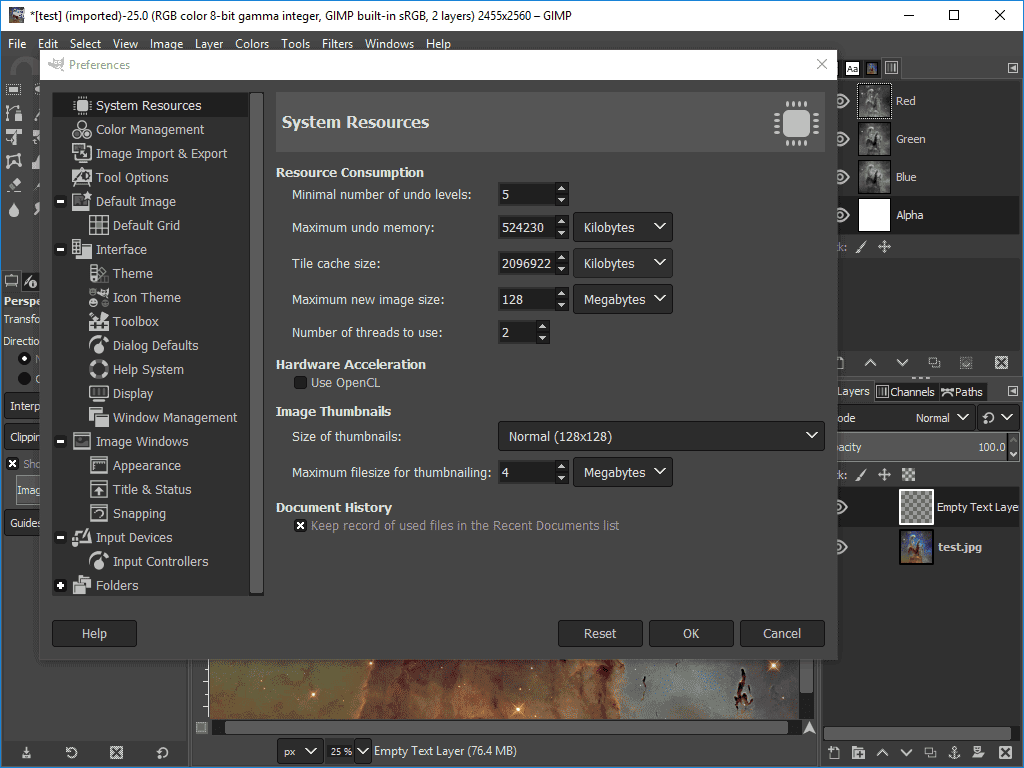1024x768 pixels.
Task: Reset tool options to default values icon
Action: [162, 752]
